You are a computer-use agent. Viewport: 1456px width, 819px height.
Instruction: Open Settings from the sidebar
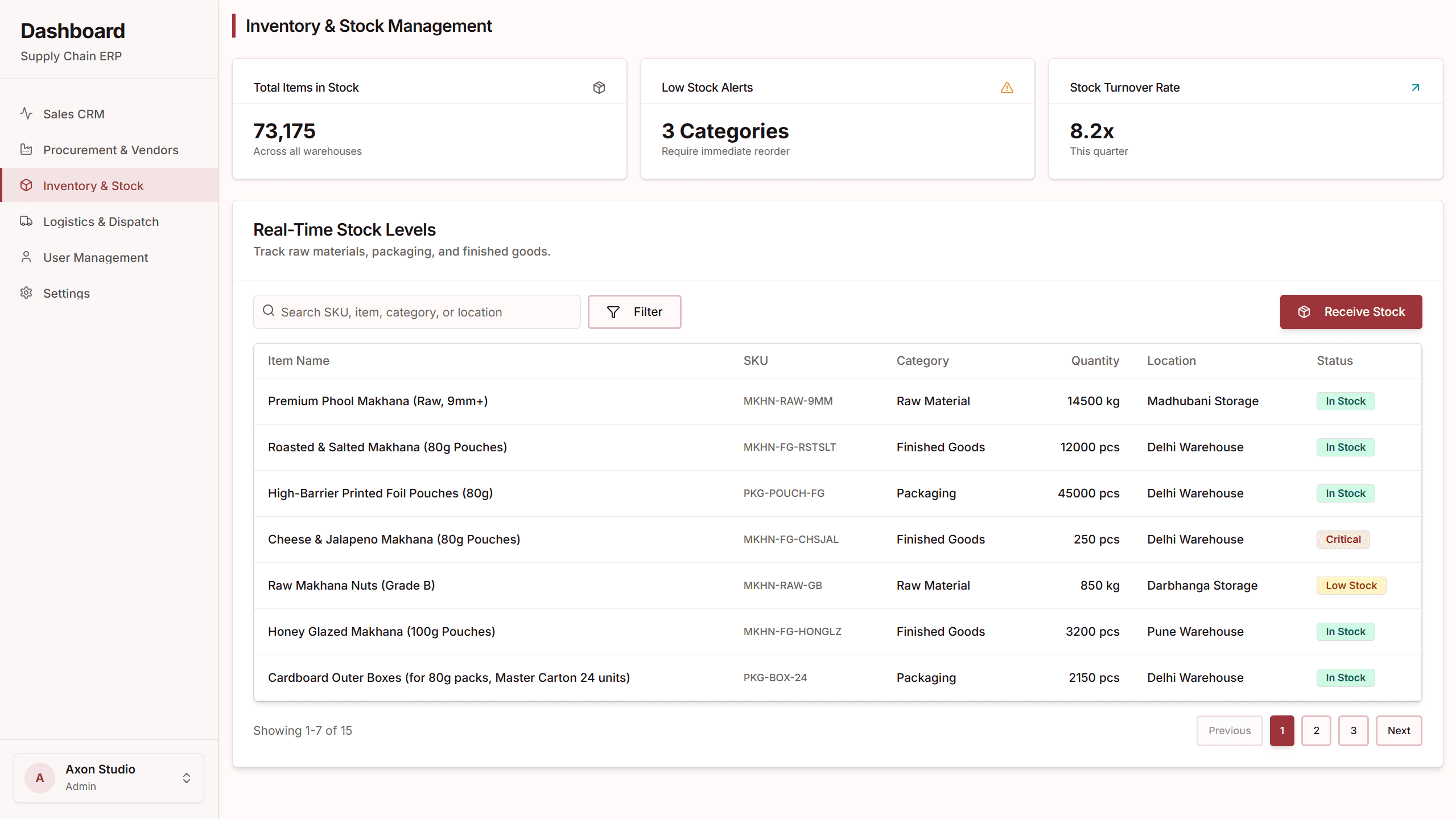coord(109,293)
